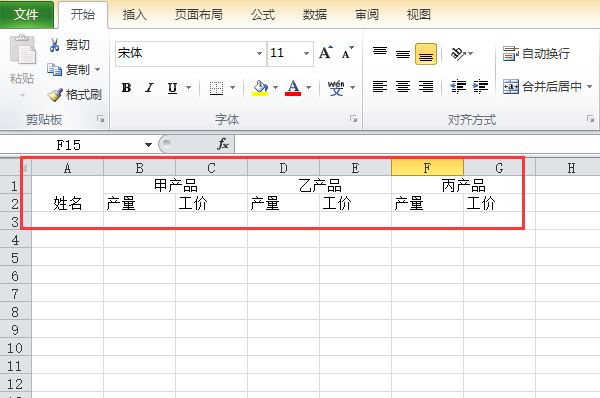600x398 pixels.
Task: Activate the 格式刷 format painter
Action: click(75, 95)
